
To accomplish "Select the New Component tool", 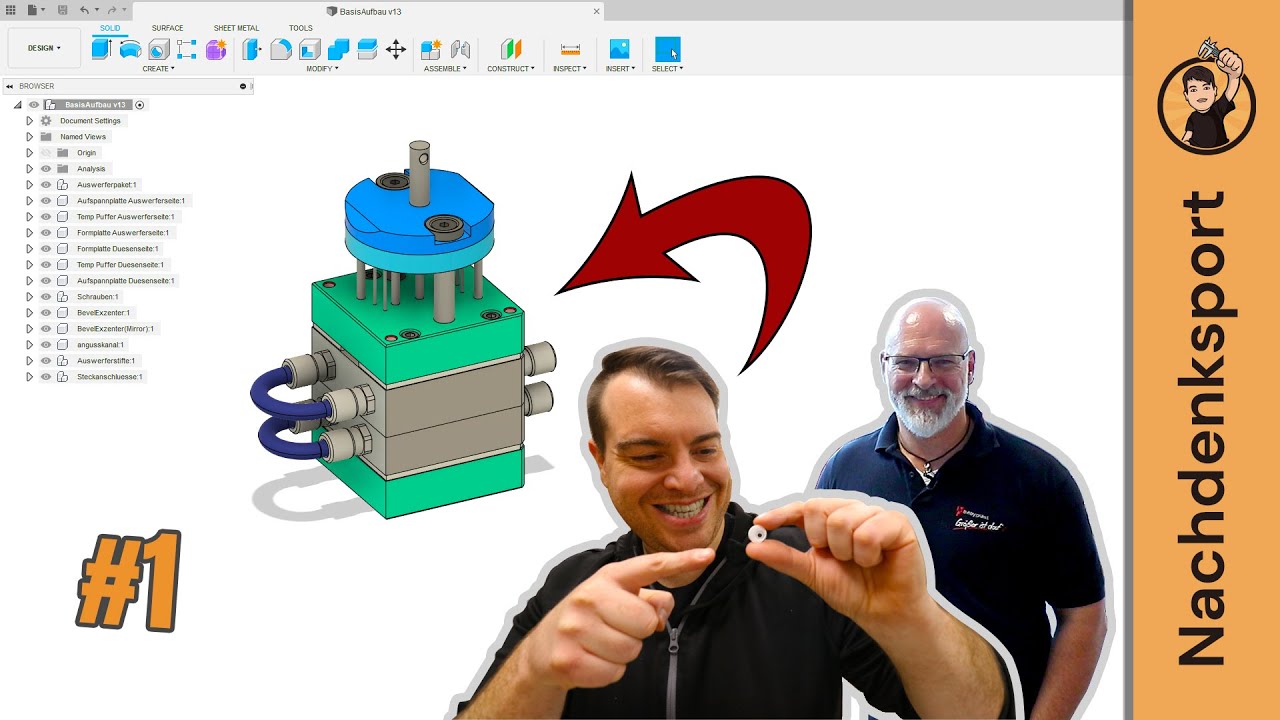I will (x=431, y=49).
